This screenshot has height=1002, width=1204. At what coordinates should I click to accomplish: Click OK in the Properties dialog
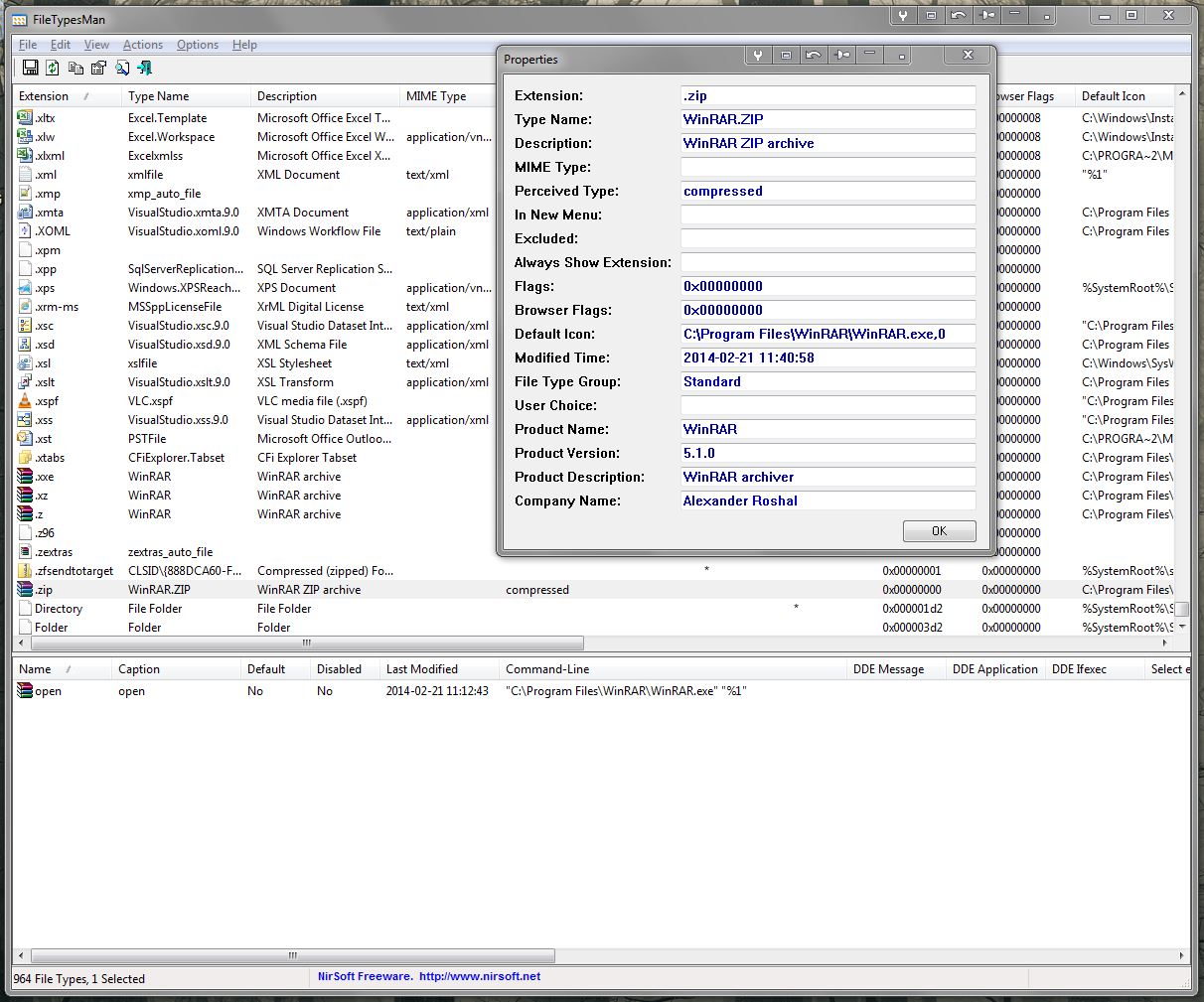[939, 531]
